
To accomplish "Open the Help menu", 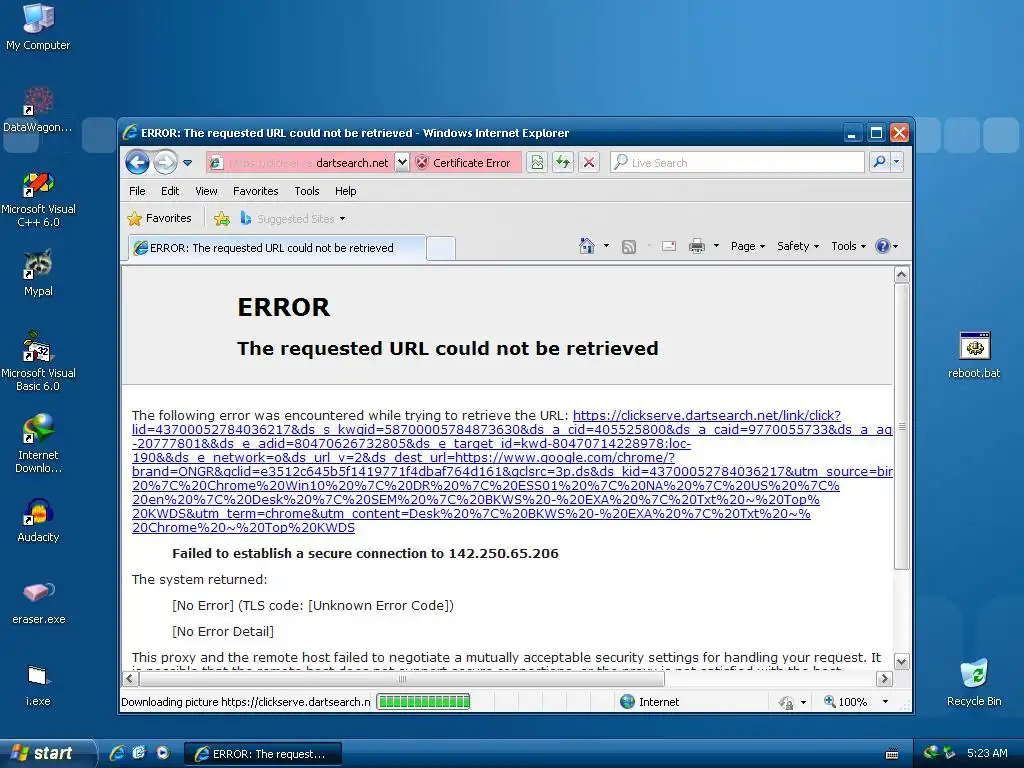I will point(345,191).
